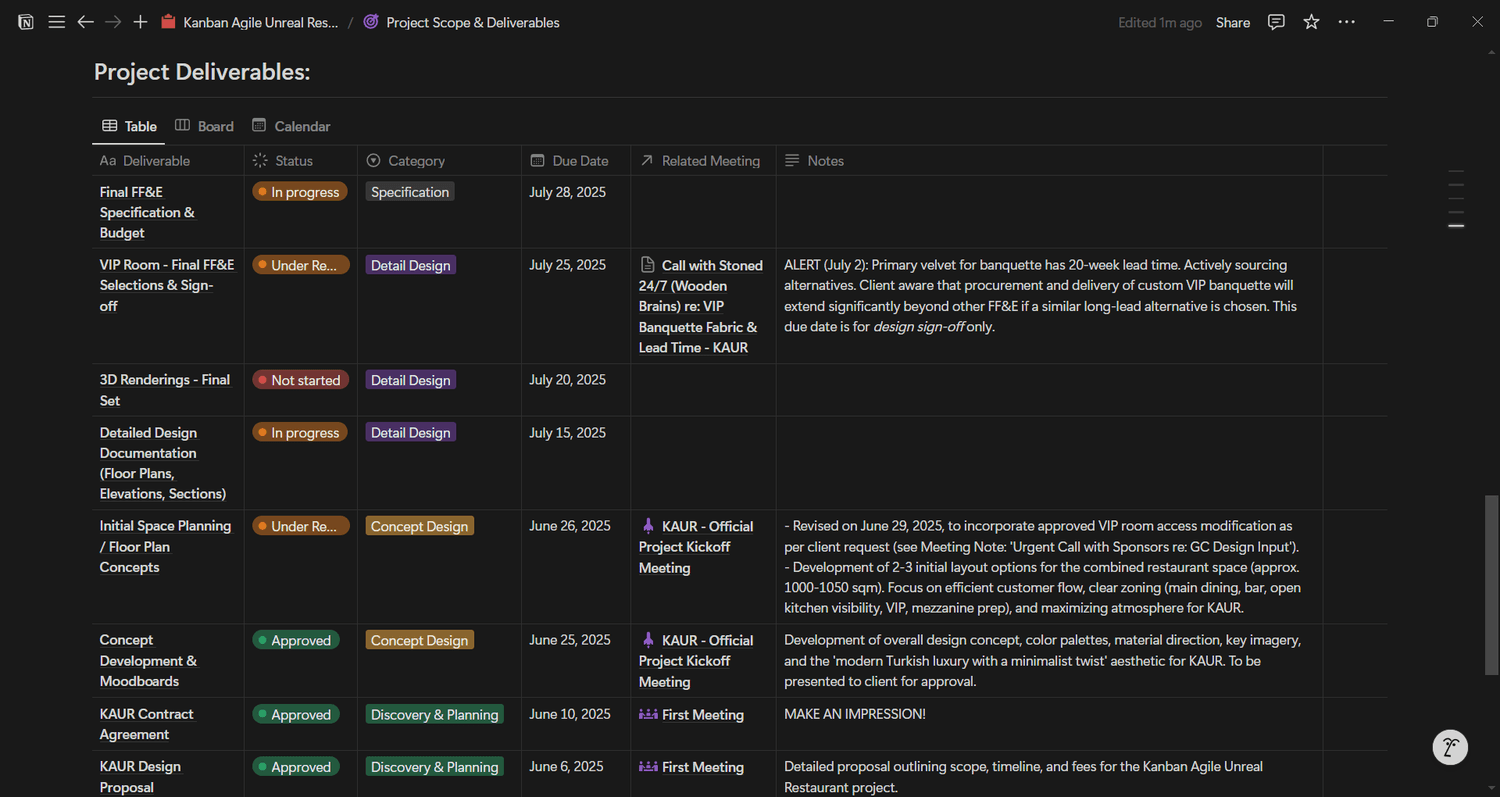The image size is (1500, 797).
Task: Click the plus new page icon
Action: (140, 22)
